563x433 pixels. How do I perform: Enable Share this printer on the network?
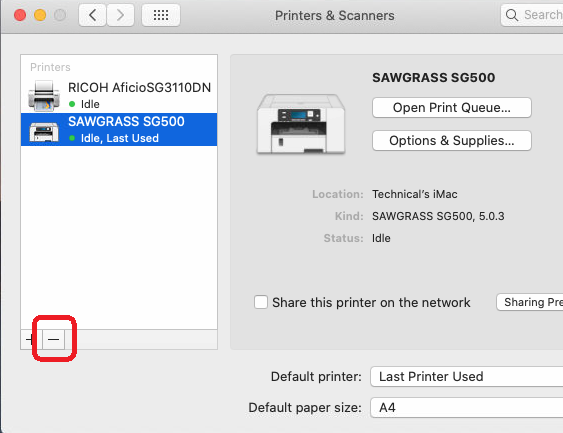click(x=261, y=302)
